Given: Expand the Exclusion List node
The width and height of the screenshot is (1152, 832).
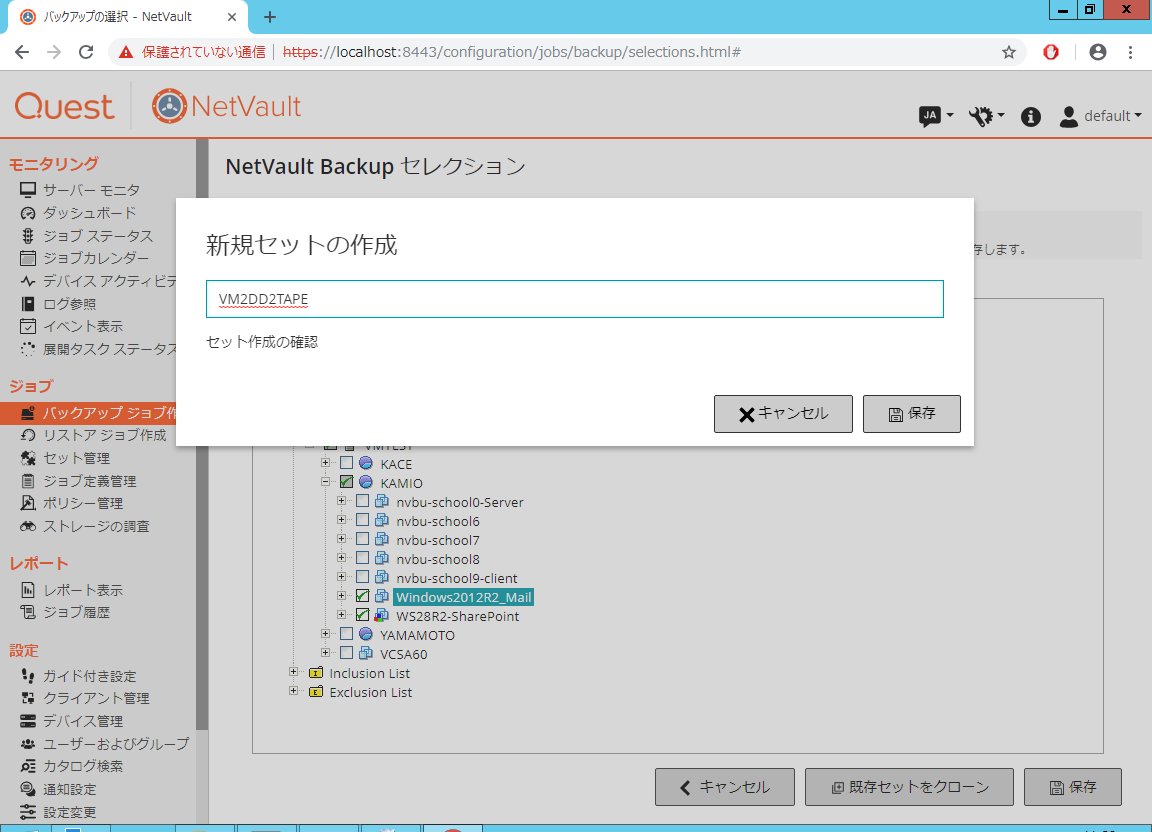Looking at the screenshot, I should click(294, 692).
